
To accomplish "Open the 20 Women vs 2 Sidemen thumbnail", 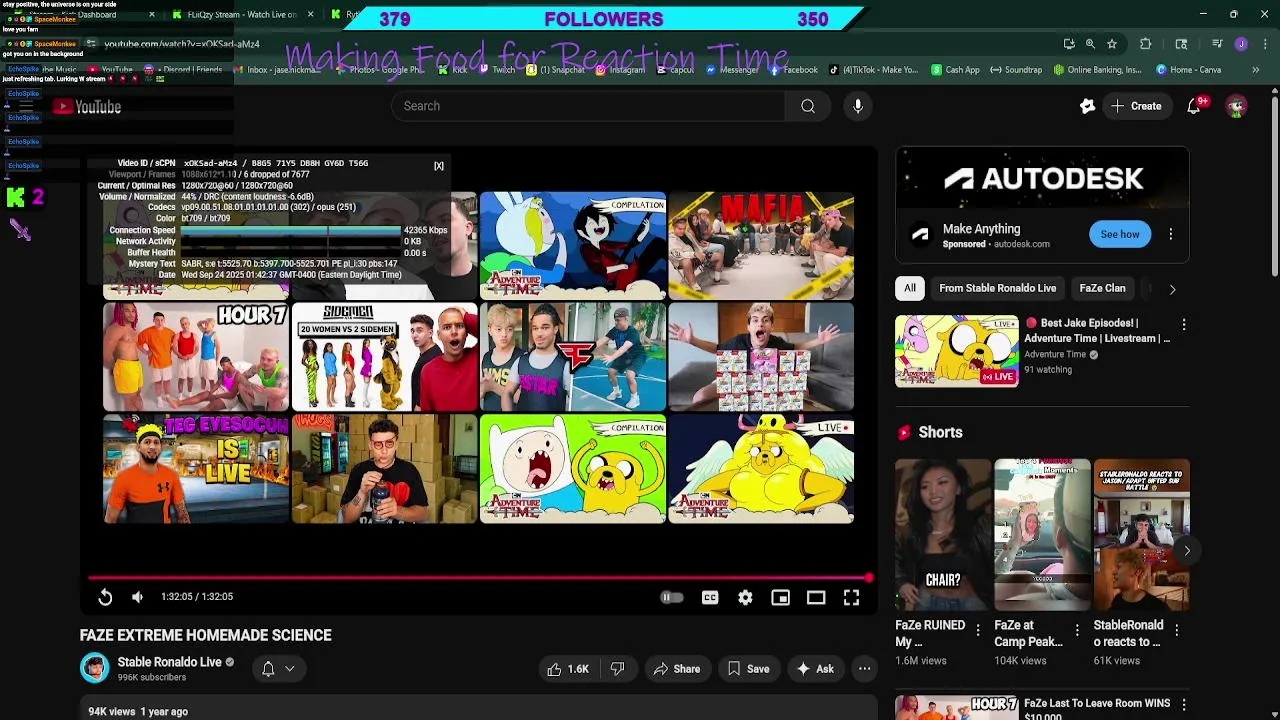I will 385,357.
